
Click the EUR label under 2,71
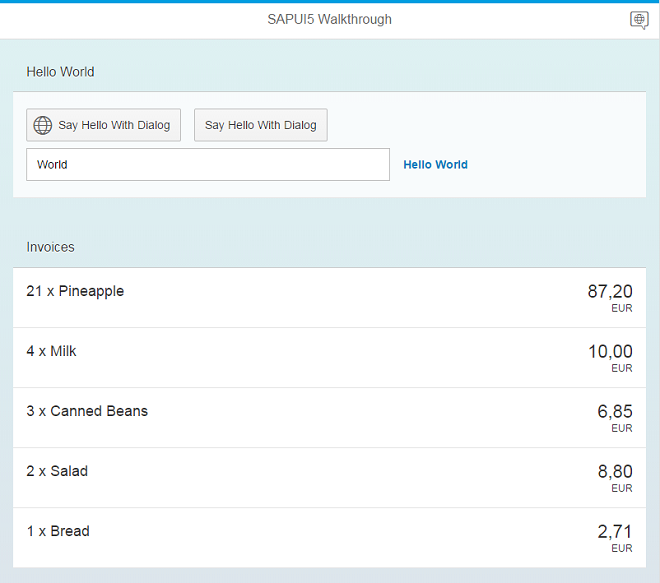tap(622, 549)
